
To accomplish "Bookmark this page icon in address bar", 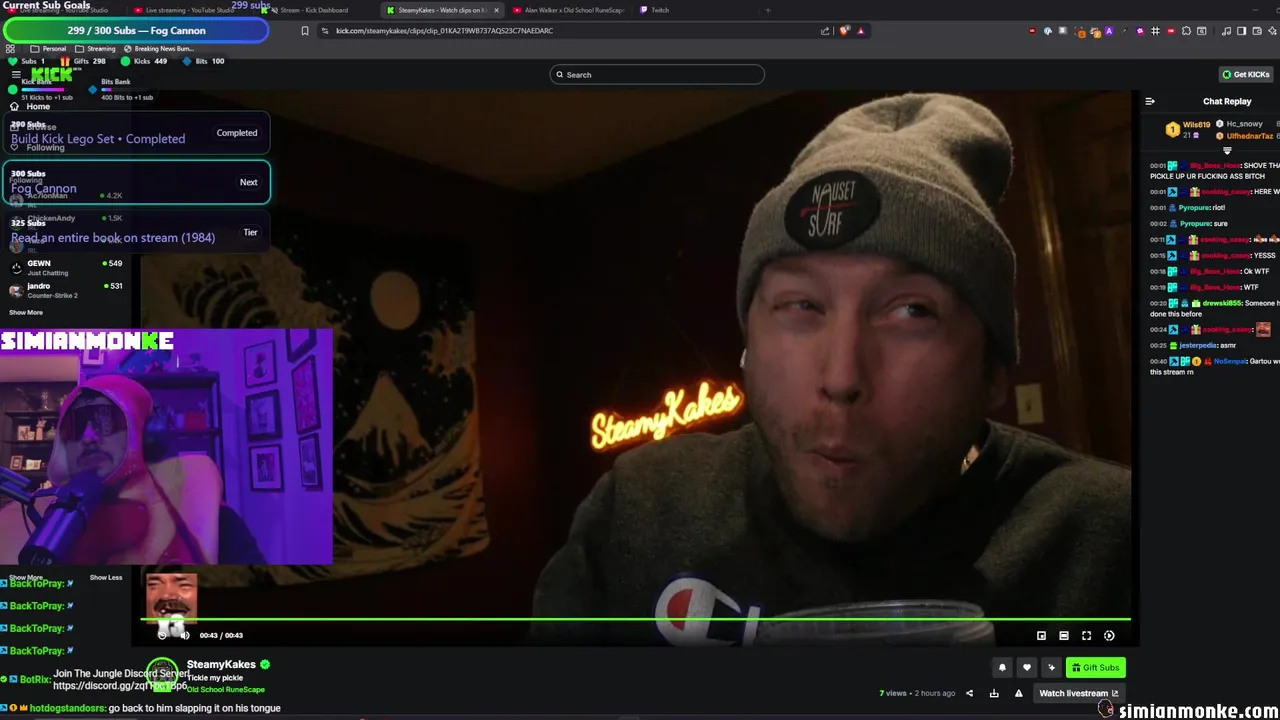I will 305,30.
